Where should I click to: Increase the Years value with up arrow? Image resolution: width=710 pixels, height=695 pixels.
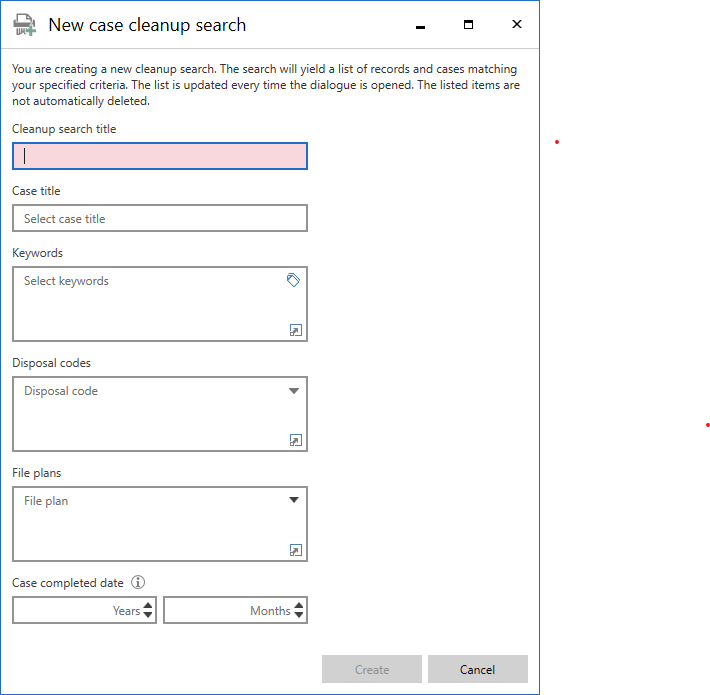click(x=148, y=606)
